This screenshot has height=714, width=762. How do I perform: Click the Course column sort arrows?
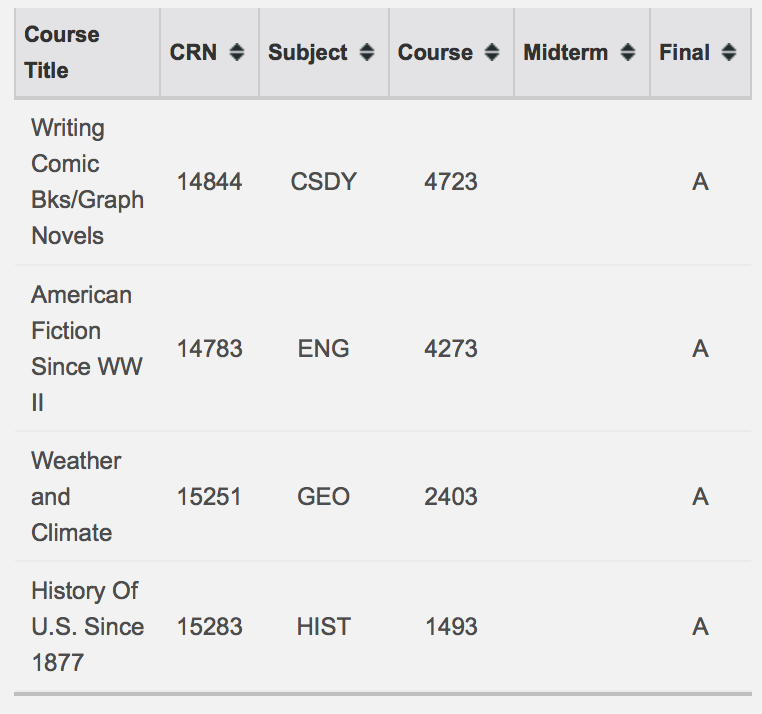tap(492, 52)
